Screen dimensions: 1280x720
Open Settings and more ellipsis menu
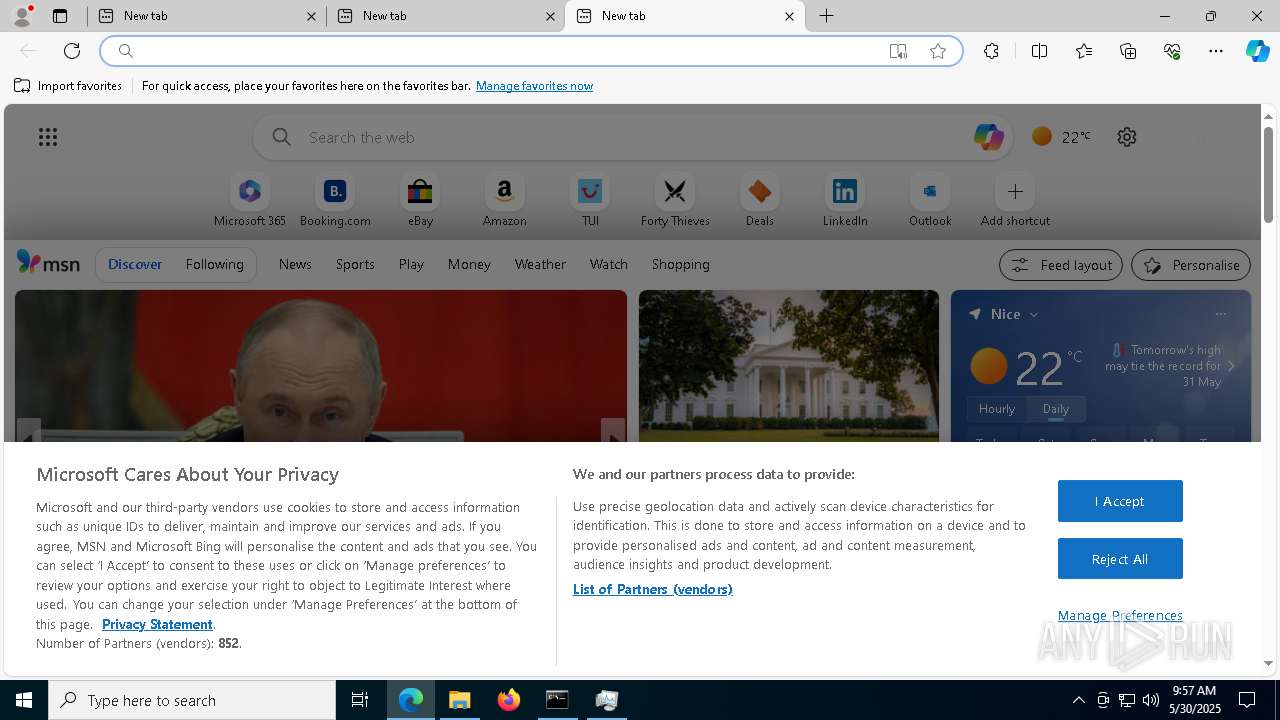(1216, 51)
